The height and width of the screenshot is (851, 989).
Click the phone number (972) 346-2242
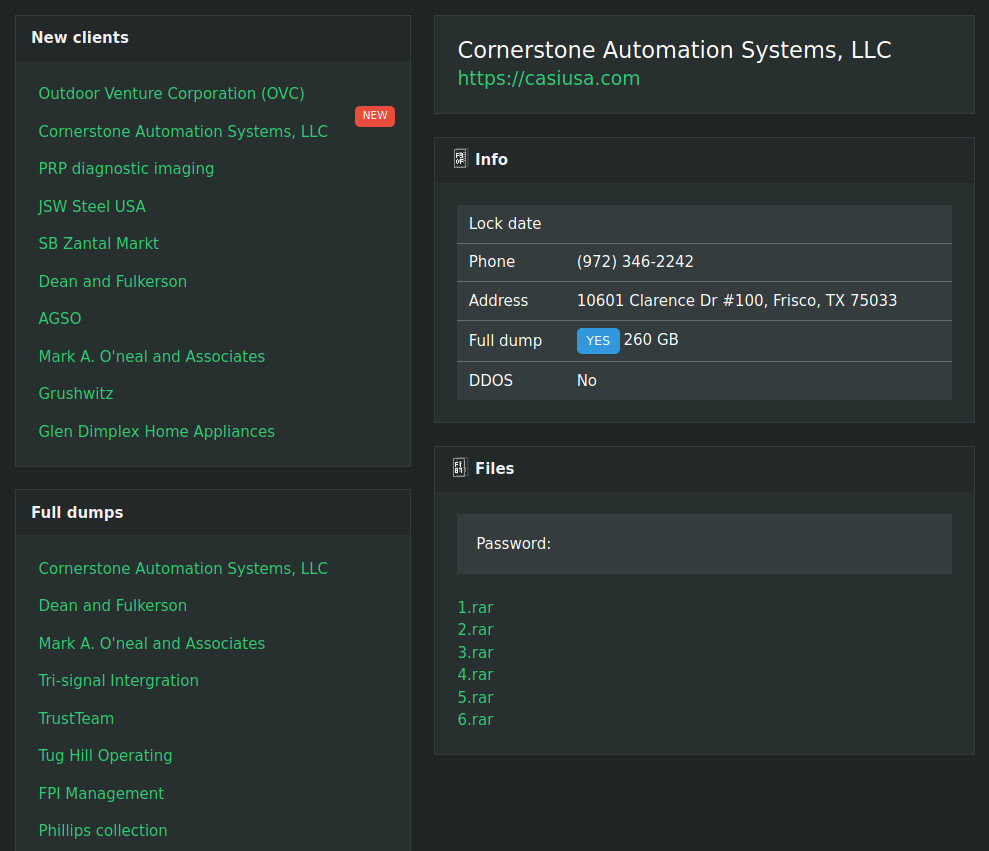(x=635, y=262)
